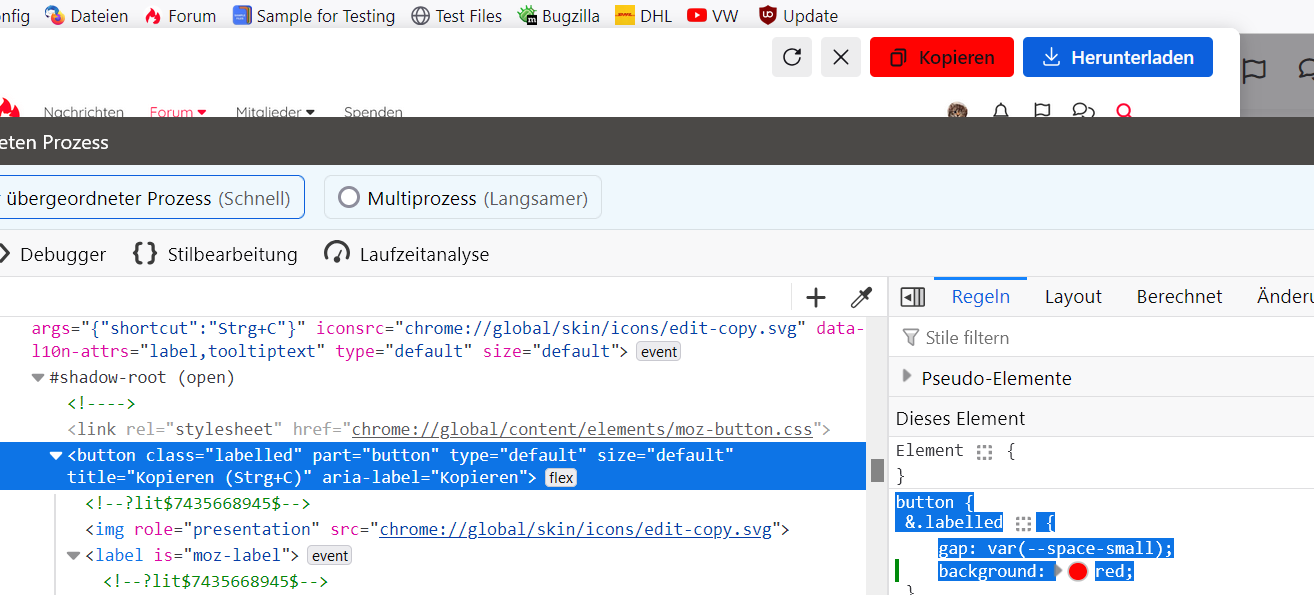The height and width of the screenshot is (595, 1314).
Task: Open the Laufzeitanalyse performance tool
Action: click(407, 254)
